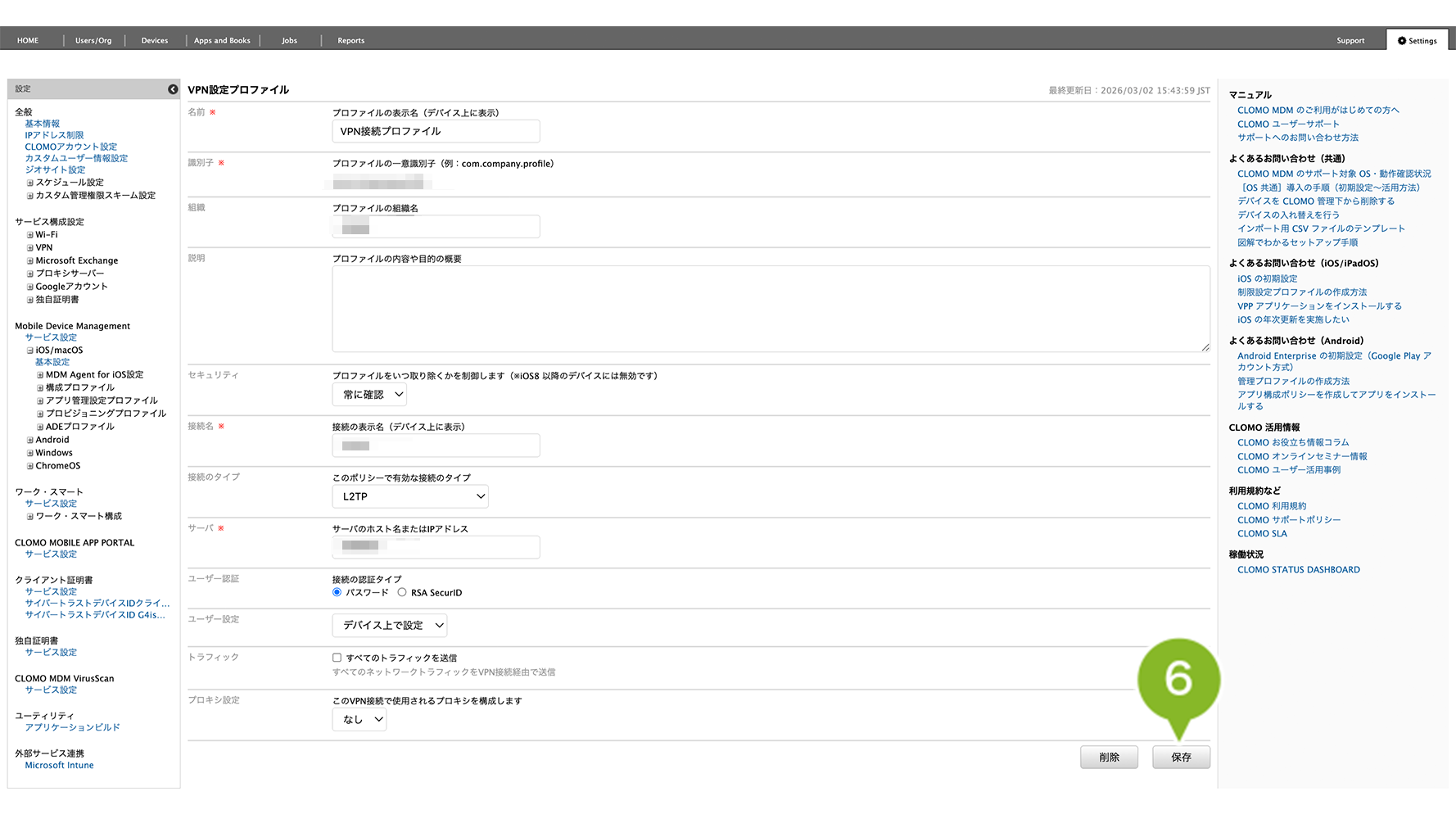Select the password authentication radio button
This screenshot has width=1456, height=819.
click(337, 592)
